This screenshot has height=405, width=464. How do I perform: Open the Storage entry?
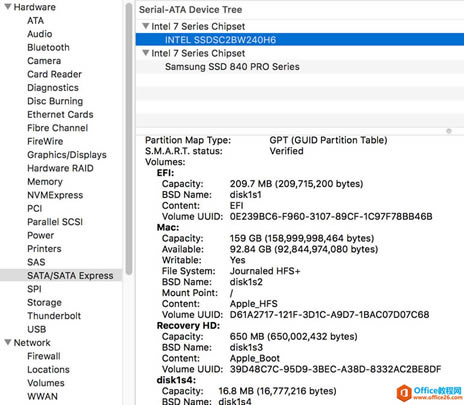click(x=44, y=302)
